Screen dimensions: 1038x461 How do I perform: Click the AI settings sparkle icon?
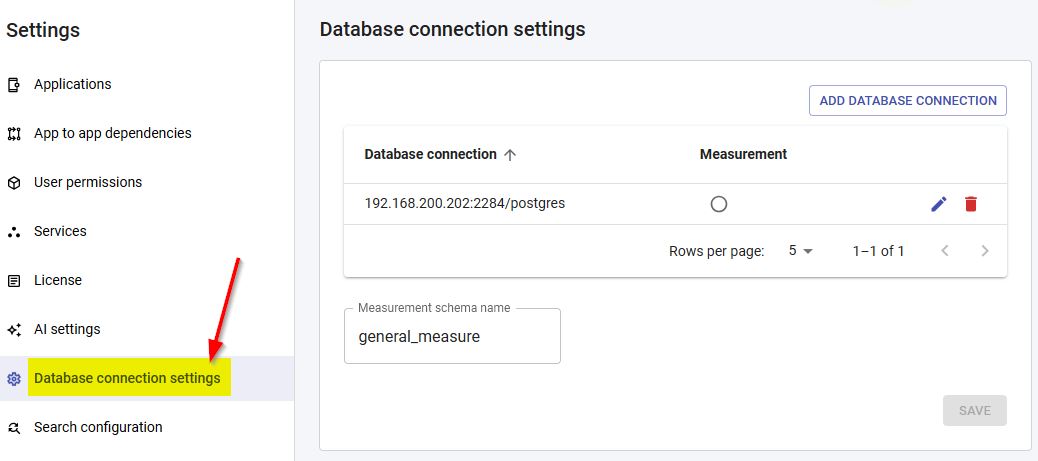pos(14,330)
